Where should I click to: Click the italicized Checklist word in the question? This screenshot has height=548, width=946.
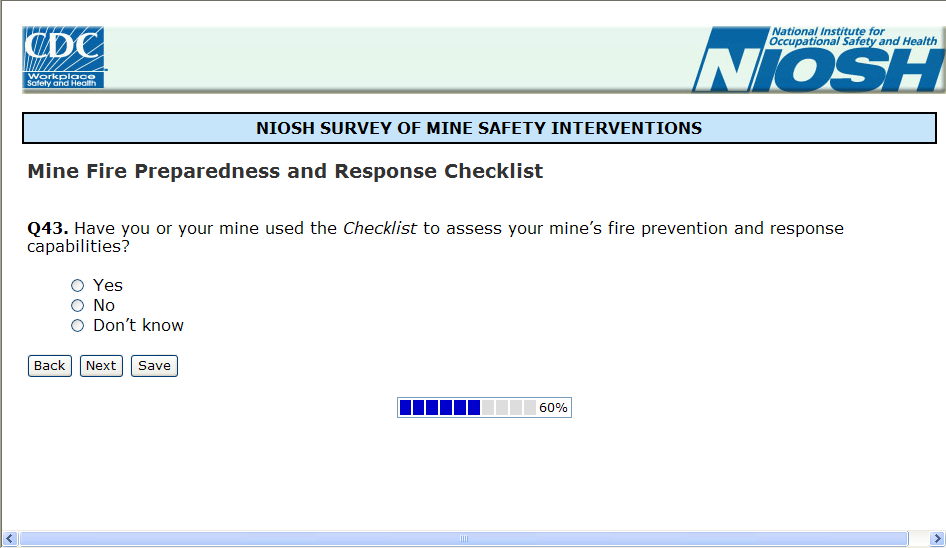(x=379, y=228)
